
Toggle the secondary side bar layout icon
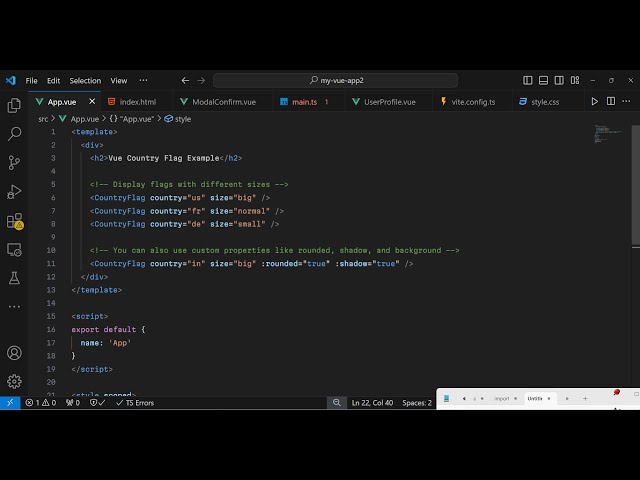click(559, 80)
